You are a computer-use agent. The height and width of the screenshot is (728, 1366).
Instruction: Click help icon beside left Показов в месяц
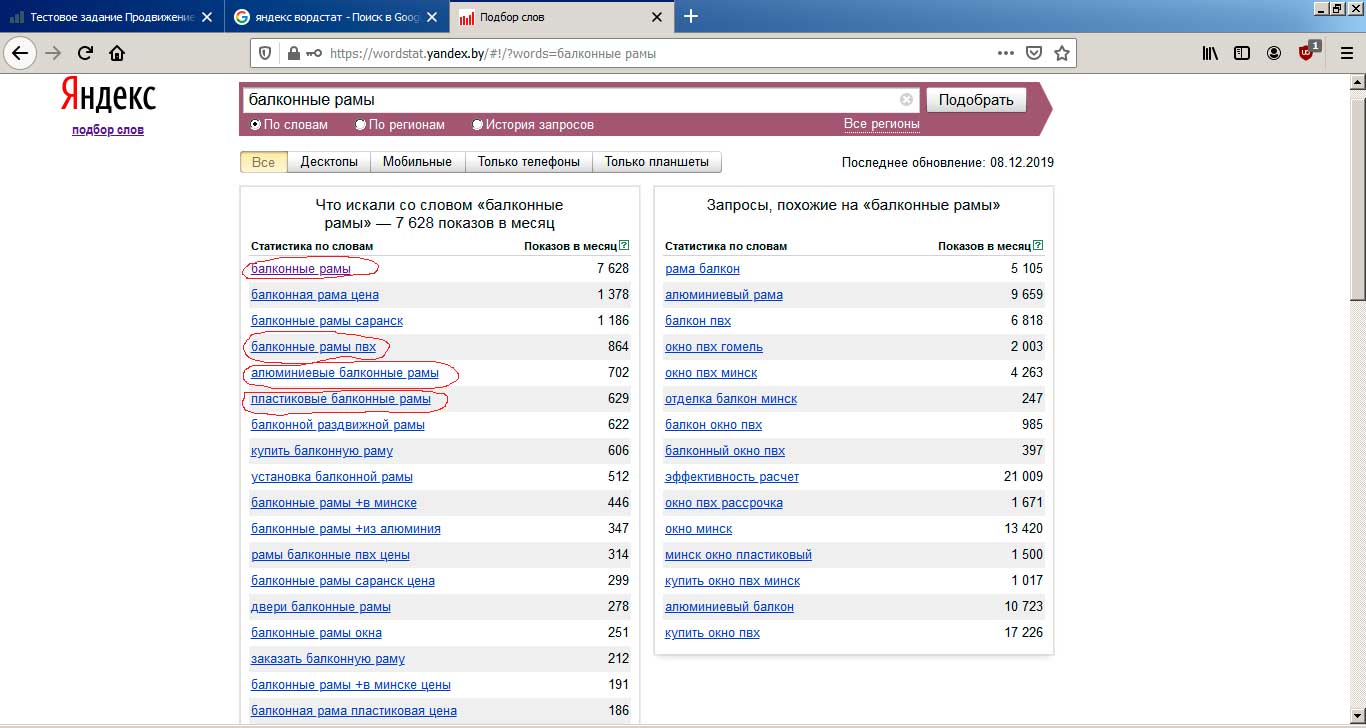[624, 245]
